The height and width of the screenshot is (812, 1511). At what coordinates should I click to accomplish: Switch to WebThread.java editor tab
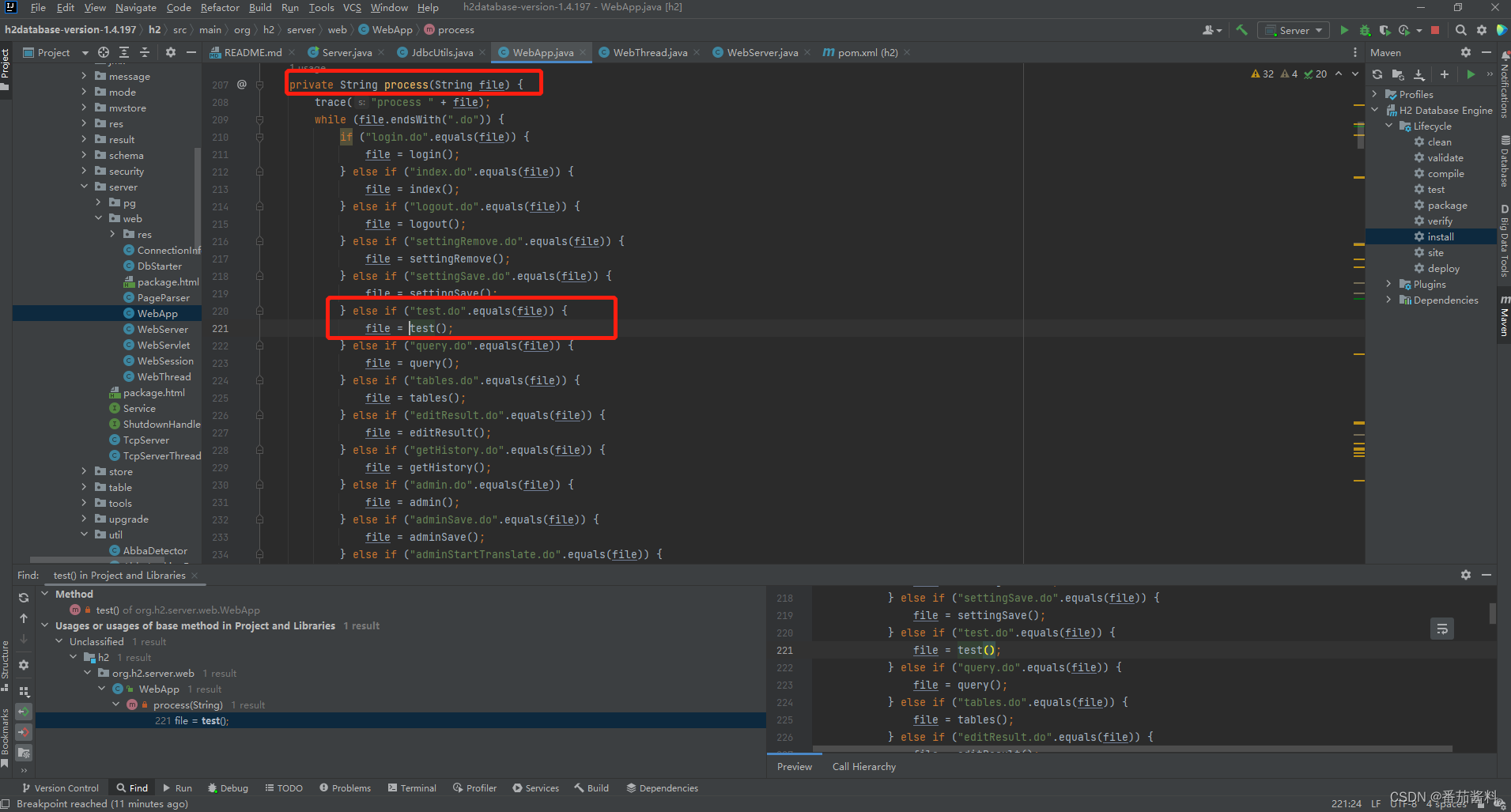[x=649, y=52]
